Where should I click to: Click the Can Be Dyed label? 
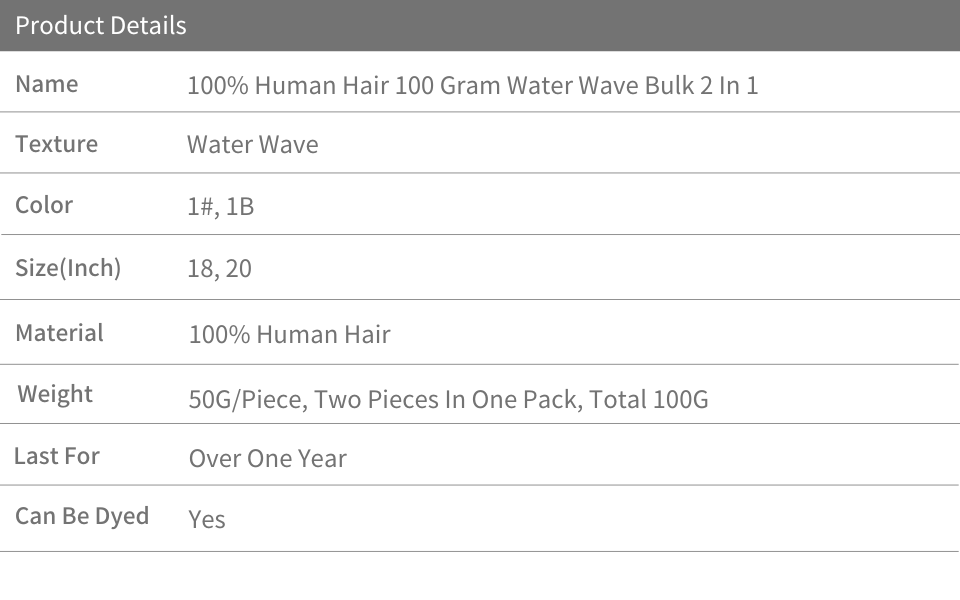pyautogui.click(x=82, y=516)
